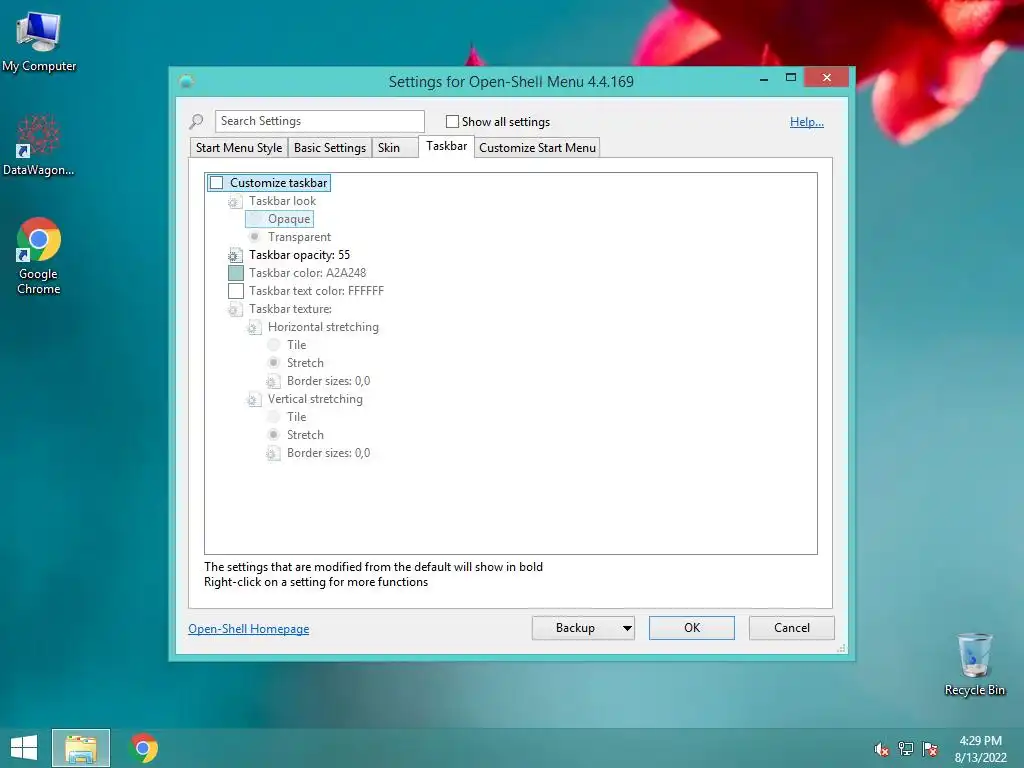Screen dimensions: 1024x768
Task: Click the Windows Start button
Action: tap(24, 748)
